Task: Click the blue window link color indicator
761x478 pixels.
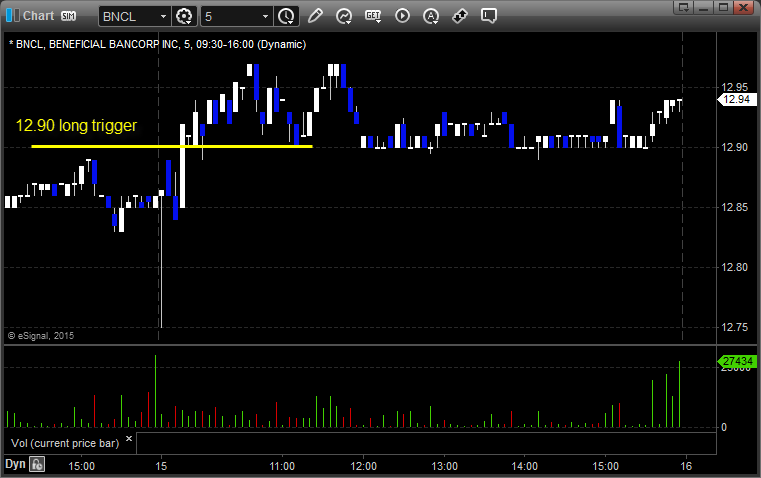Action: tap(13, 16)
